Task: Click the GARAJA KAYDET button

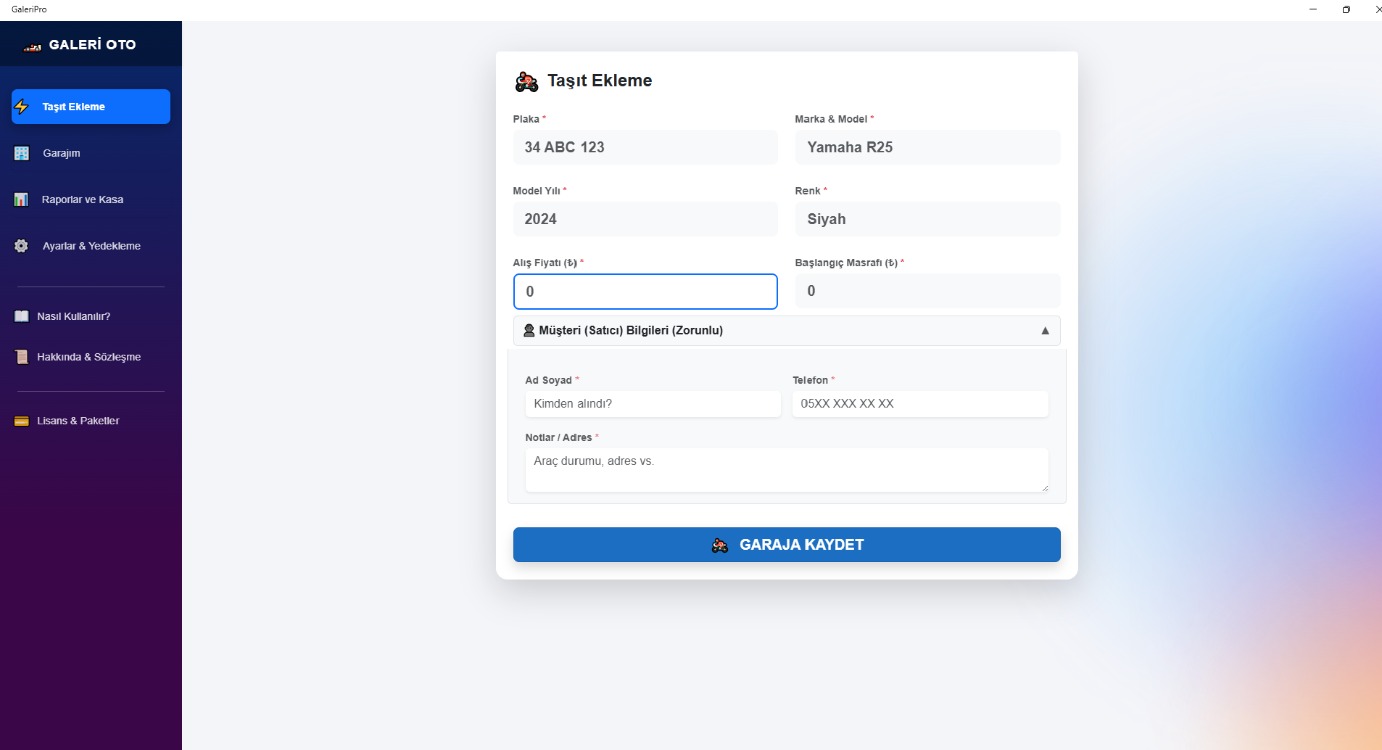Action: pyautogui.click(x=787, y=545)
